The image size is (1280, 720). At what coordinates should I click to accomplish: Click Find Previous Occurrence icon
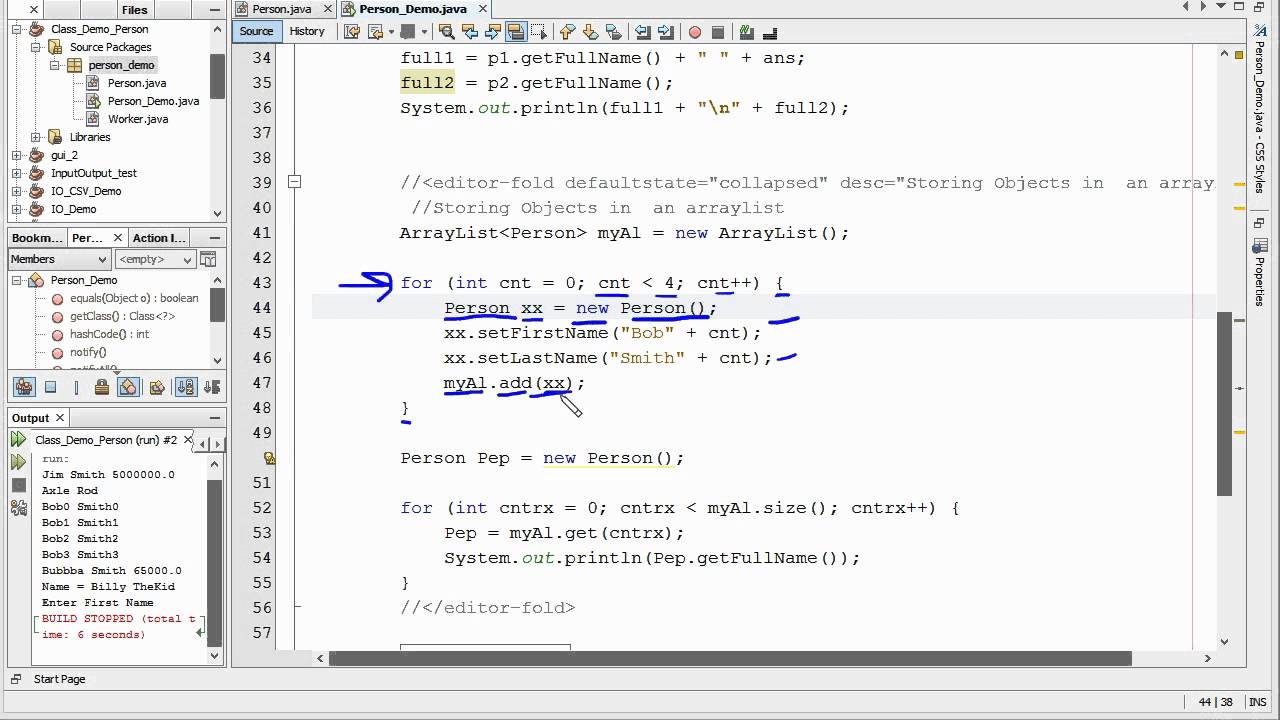469,31
